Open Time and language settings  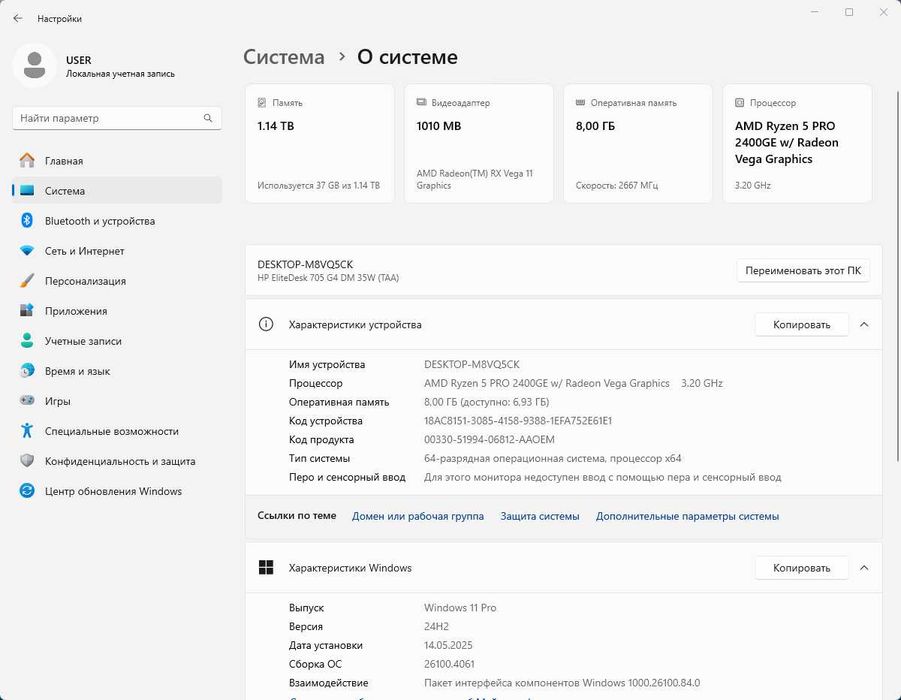[77, 371]
